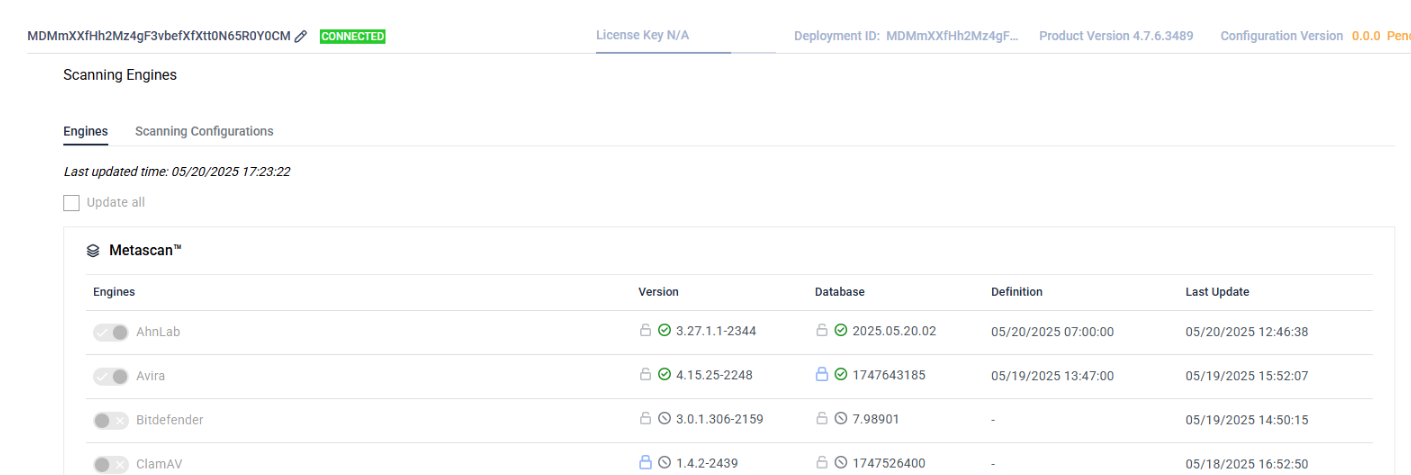Toggle the AhnLab engine switch
Screen dimensions: 1411x475
(111, 332)
